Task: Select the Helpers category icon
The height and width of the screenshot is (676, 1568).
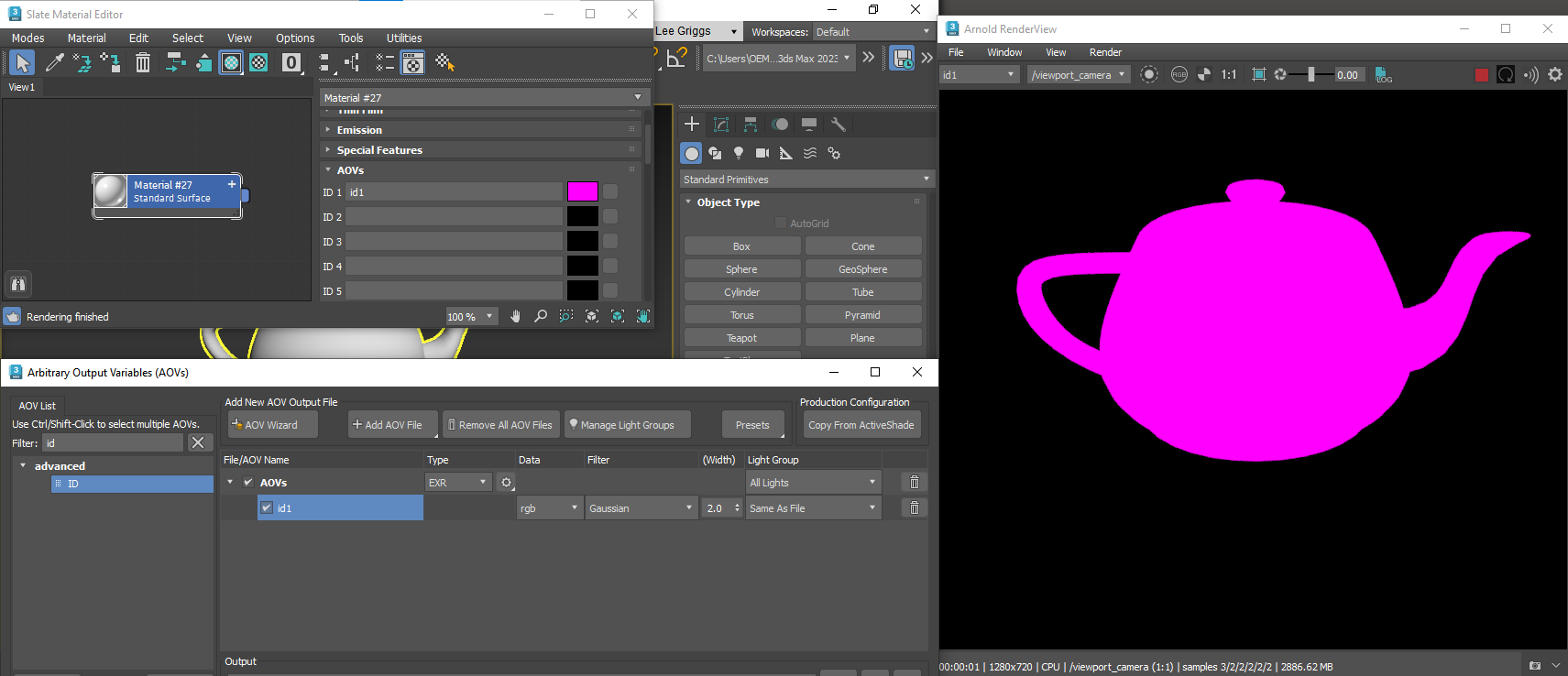Action: [786, 153]
